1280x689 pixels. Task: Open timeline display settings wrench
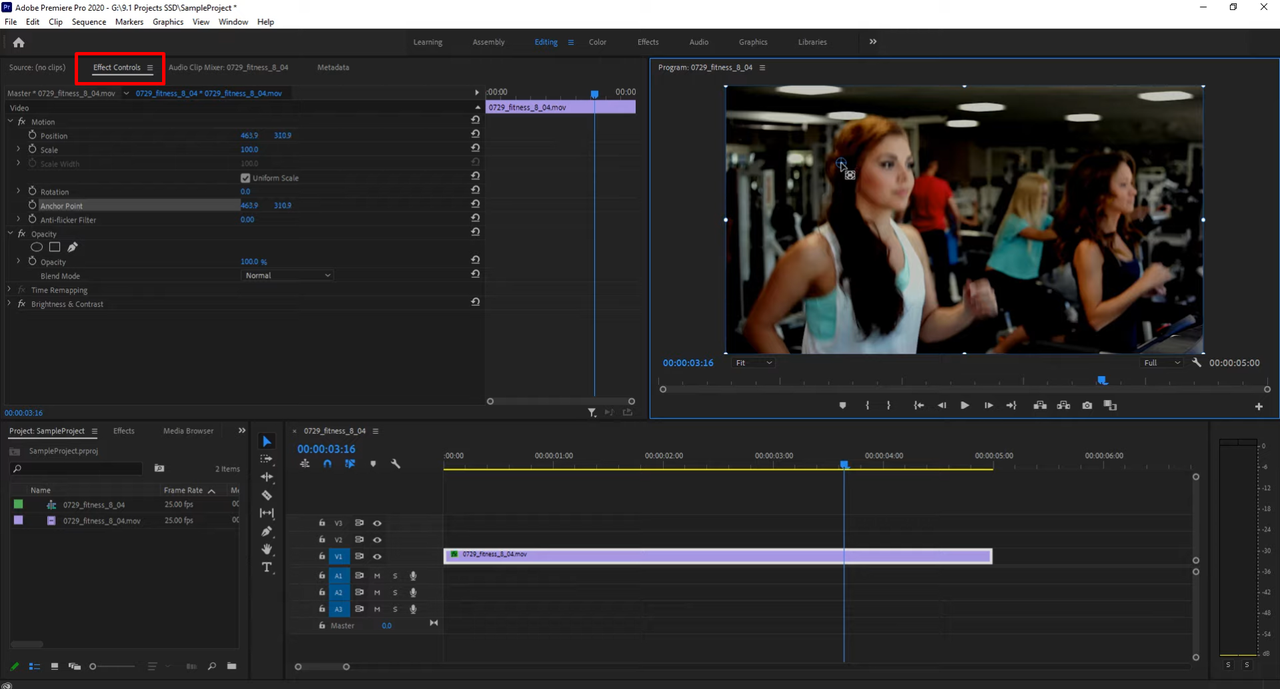pyautogui.click(x=395, y=464)
